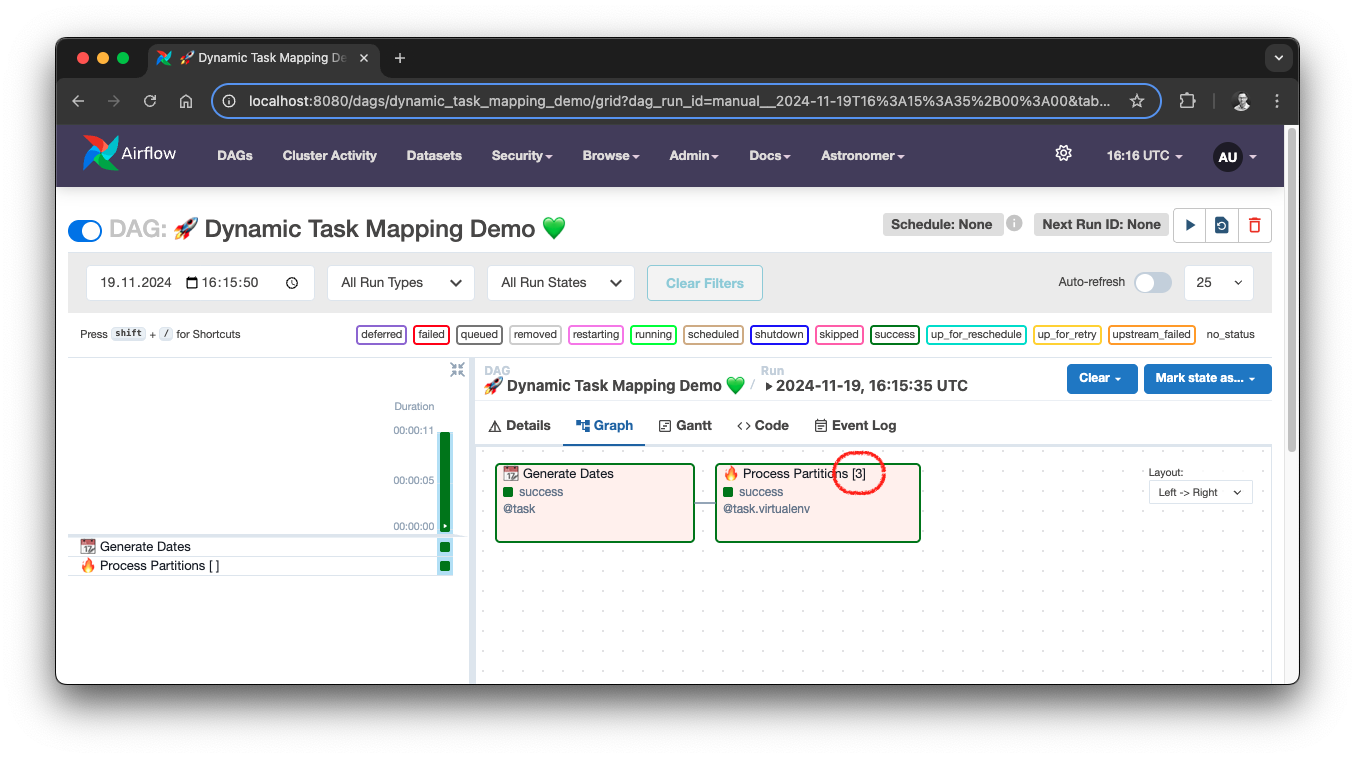This screenshot has height=758, width=1355.
Task: Switch to the Code tab
Action: tap(762, 425)
